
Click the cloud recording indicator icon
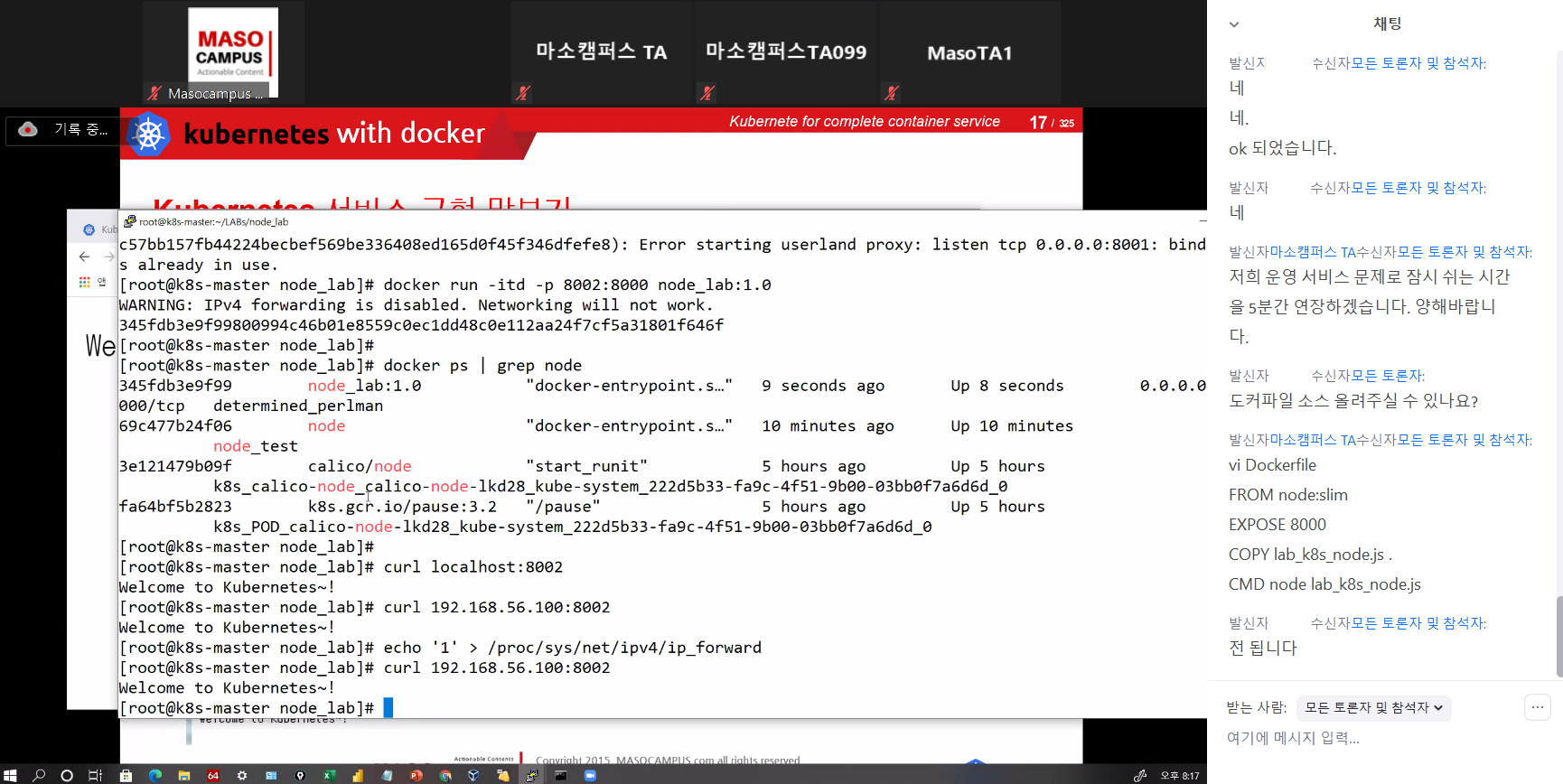(x=28, y=129)
